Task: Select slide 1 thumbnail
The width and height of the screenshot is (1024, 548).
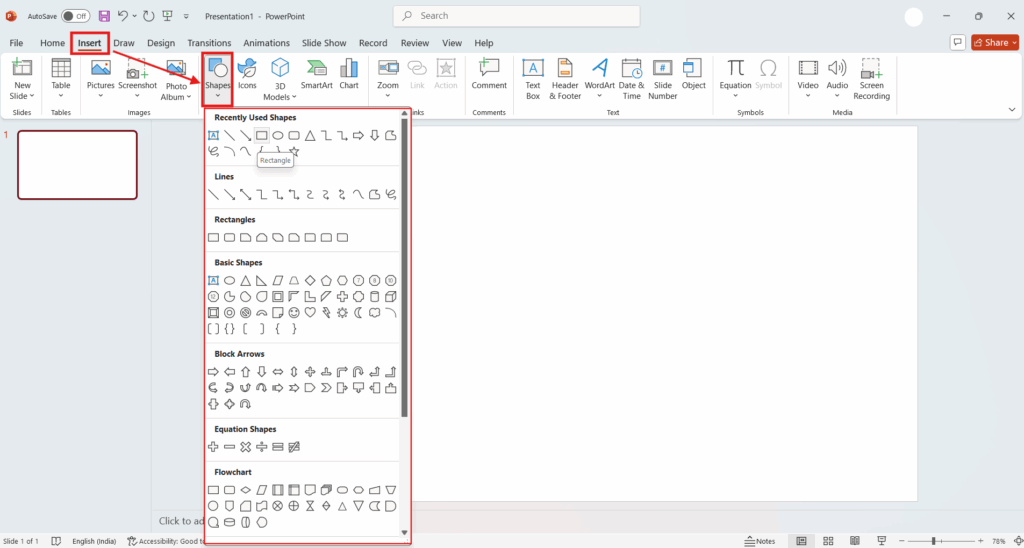Action: pyautogui.click(x=77, y=165)
